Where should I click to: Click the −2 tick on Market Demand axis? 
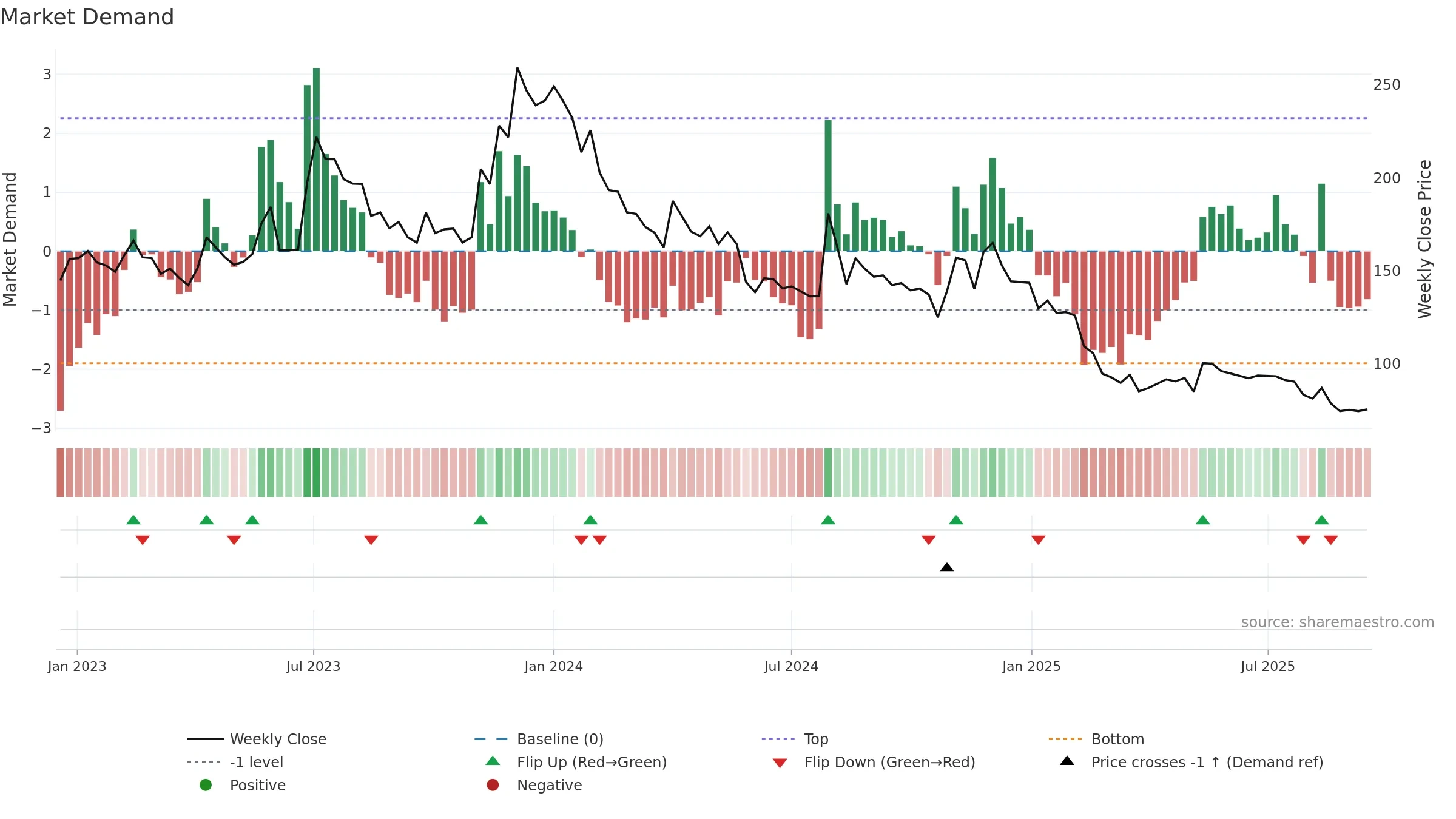[41, 369]
